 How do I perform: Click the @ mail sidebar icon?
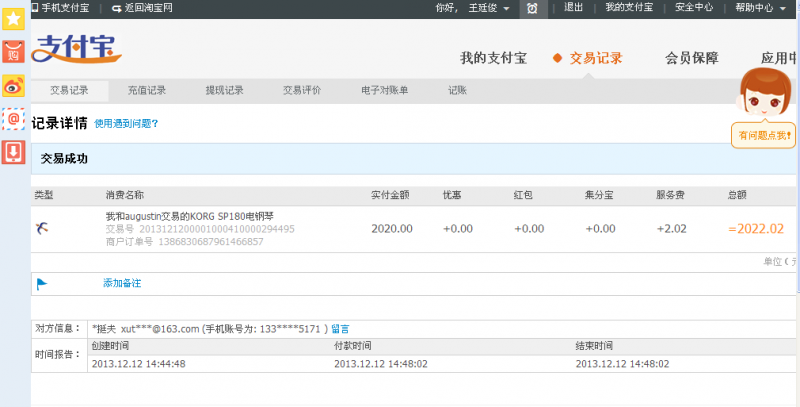(x=13, y=119)
